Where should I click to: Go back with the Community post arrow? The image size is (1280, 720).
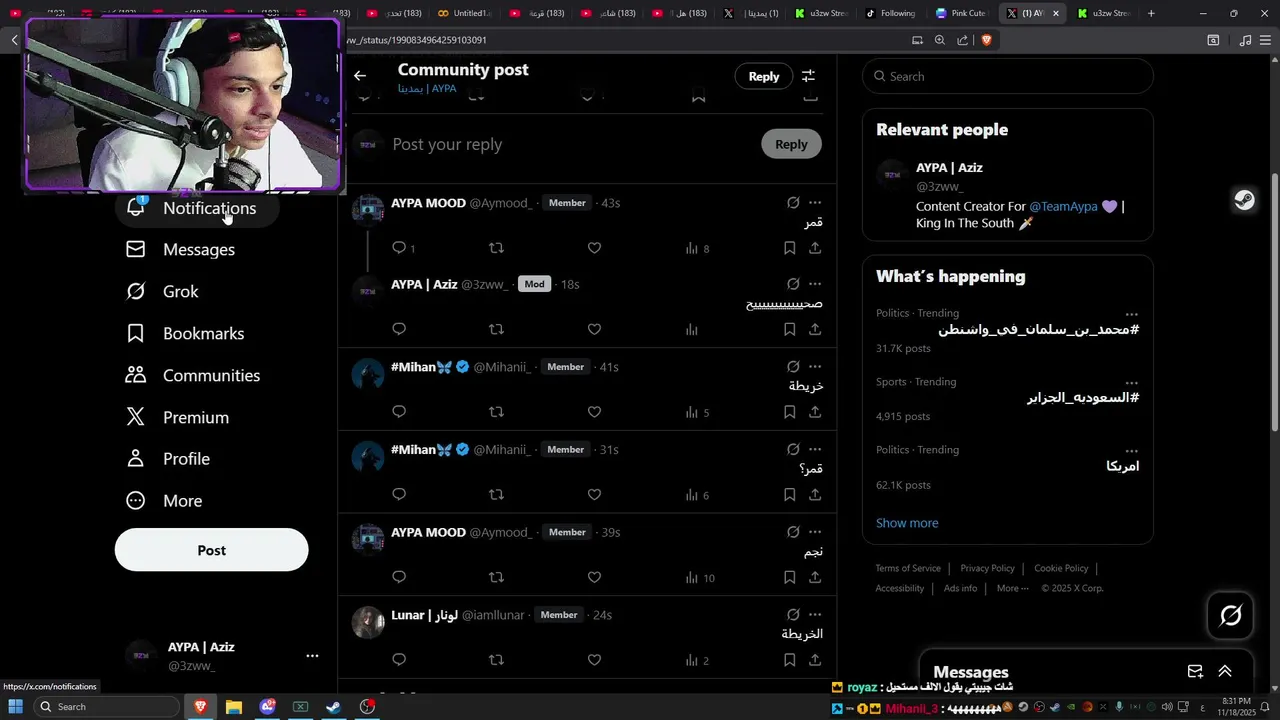(360, 76)
